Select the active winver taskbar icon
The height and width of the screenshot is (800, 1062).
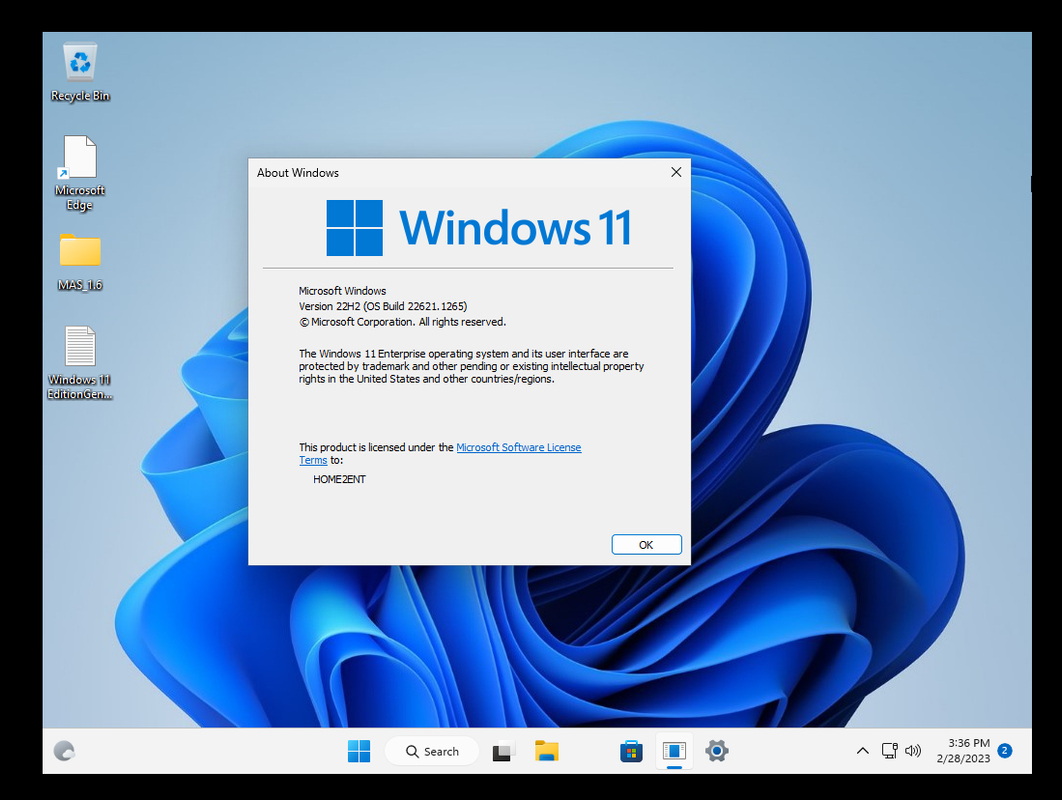point(674,751)
